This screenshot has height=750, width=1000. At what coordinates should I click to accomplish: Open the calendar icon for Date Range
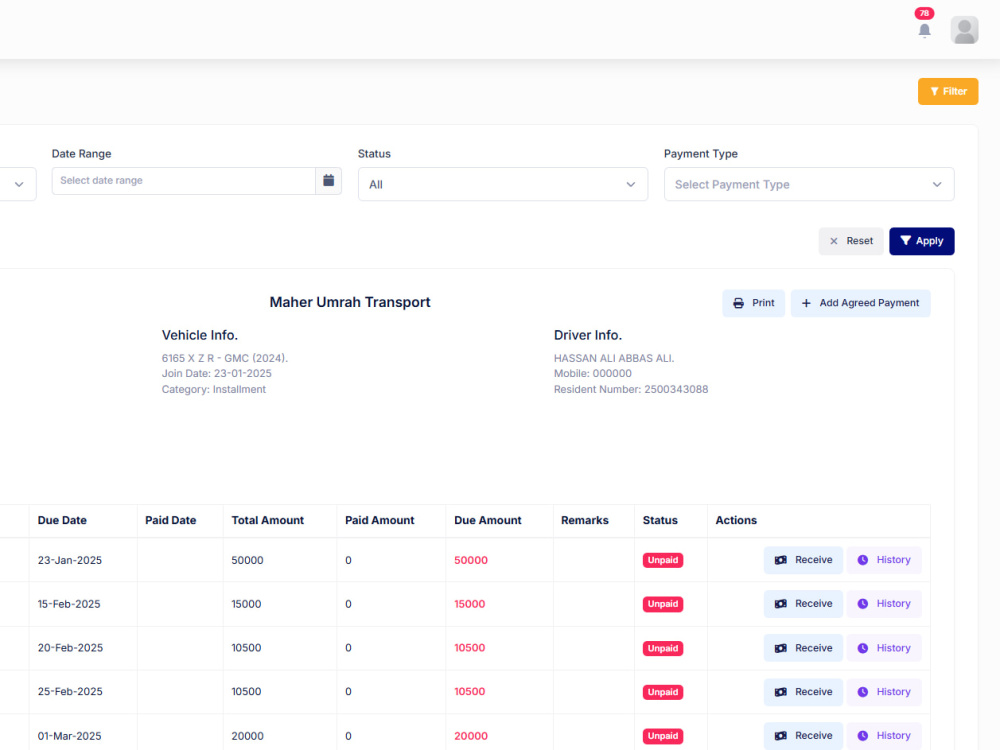coord(328,180)
